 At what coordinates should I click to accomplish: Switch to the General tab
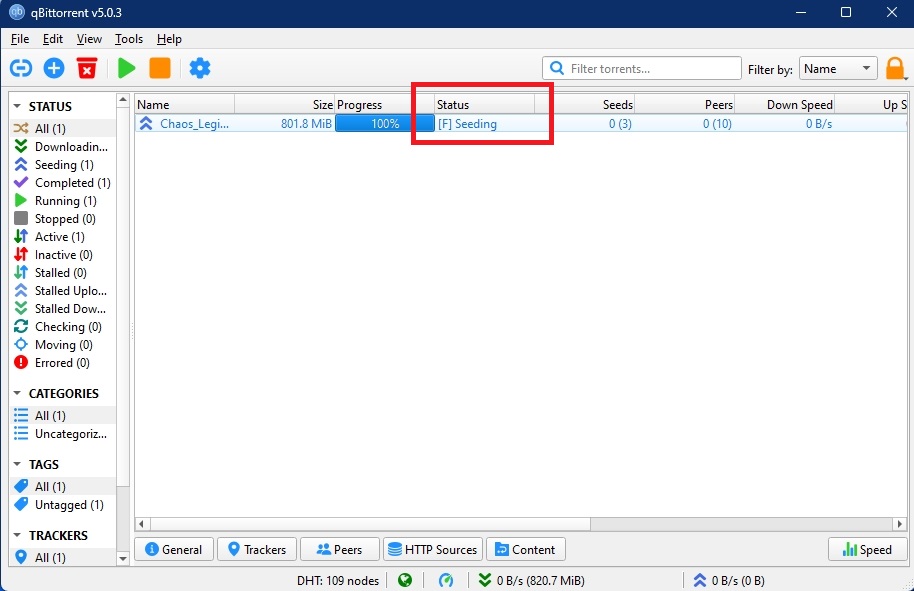pyautogui.click(x=174, y=549)
